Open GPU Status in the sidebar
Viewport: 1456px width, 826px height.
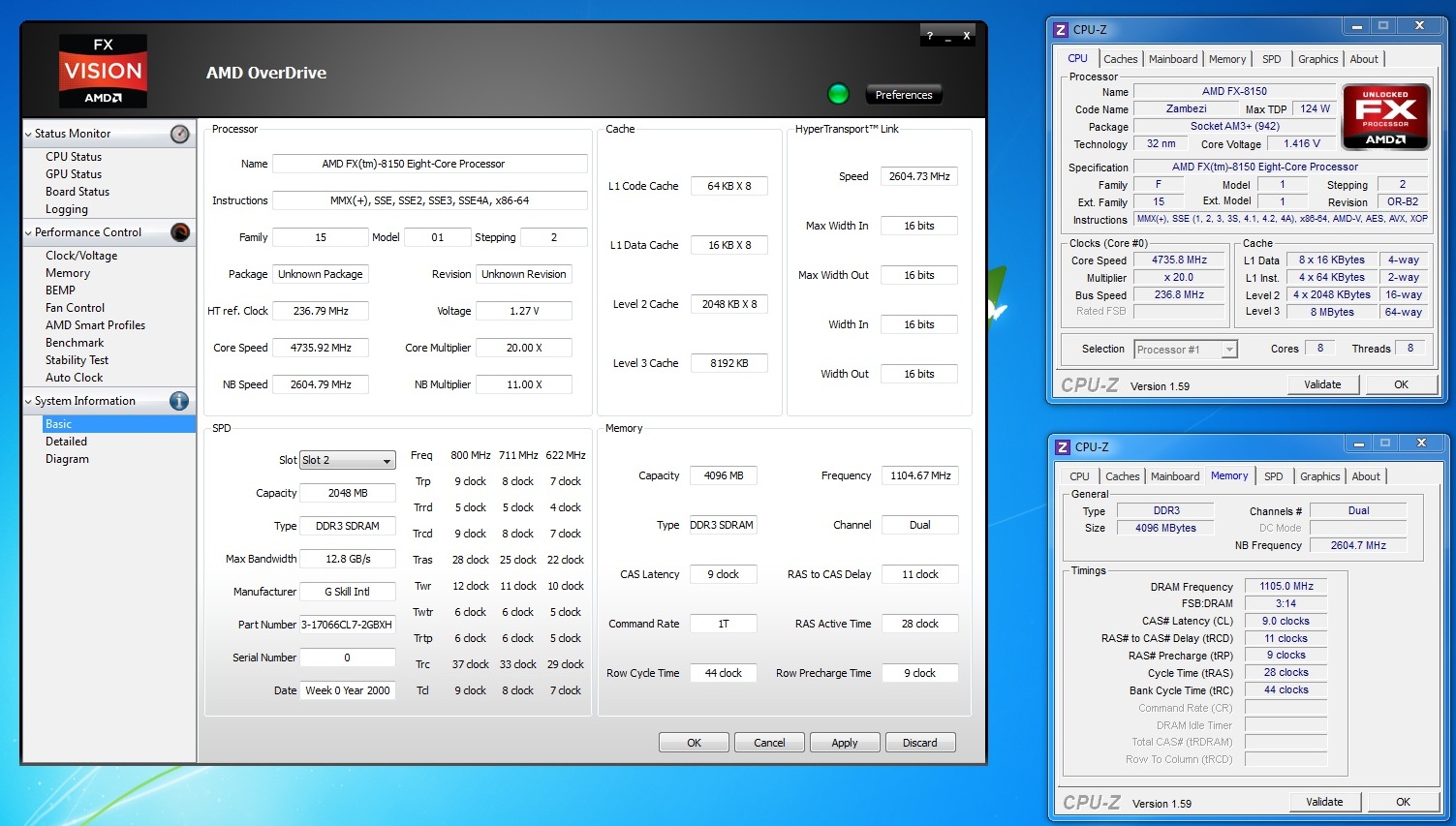[x=74, y=174]
